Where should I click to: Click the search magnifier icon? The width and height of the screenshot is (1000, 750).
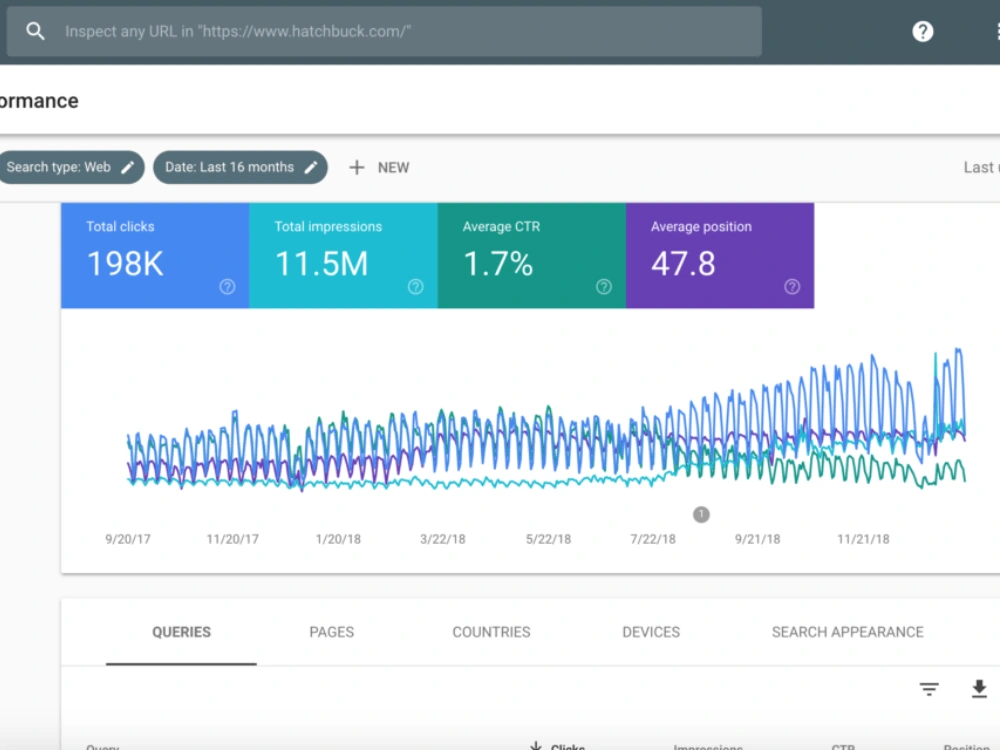click(x=35, y=31)
